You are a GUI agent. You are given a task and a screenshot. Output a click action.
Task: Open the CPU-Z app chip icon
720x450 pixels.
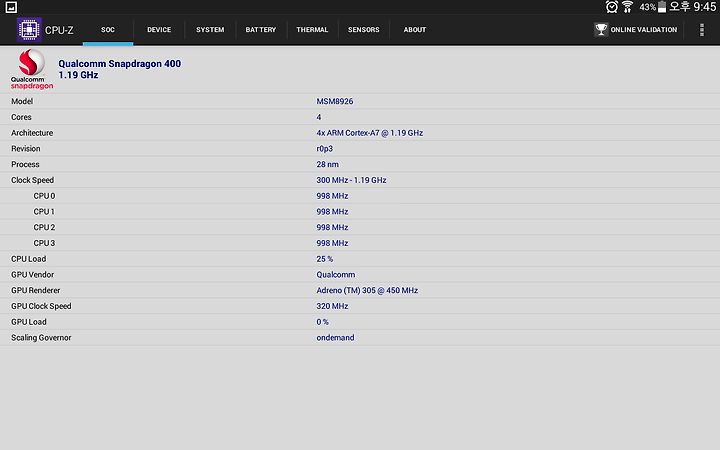(29, 30)
